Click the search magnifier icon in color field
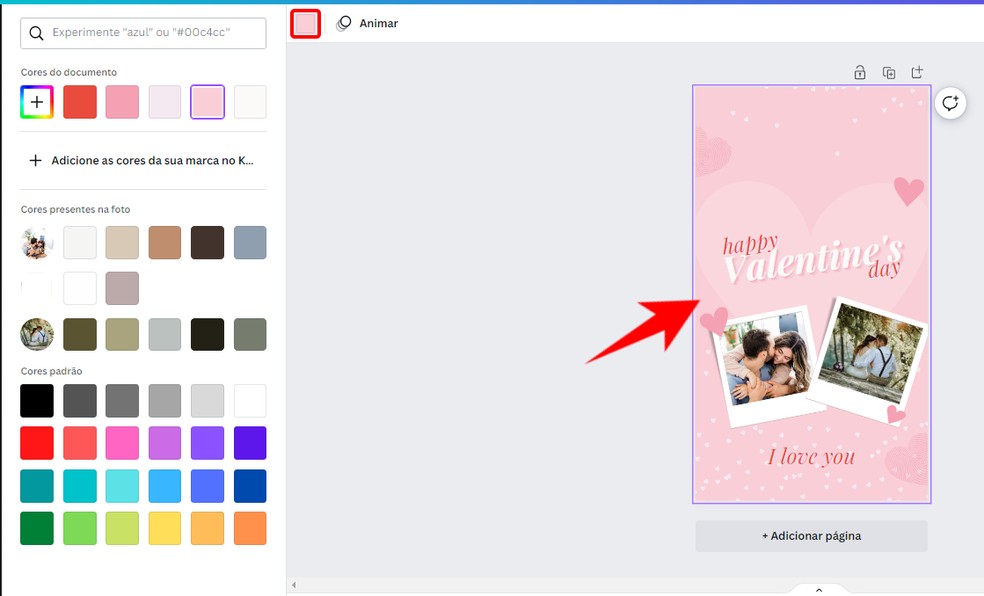984x596 pixels. point(36,33)
